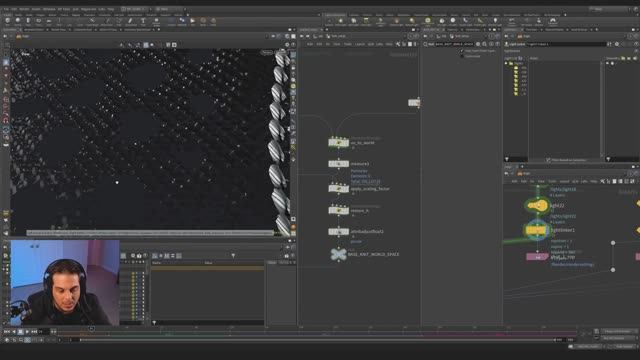Click the Light Linker path text field
The image size is (640, 360).
567,44
